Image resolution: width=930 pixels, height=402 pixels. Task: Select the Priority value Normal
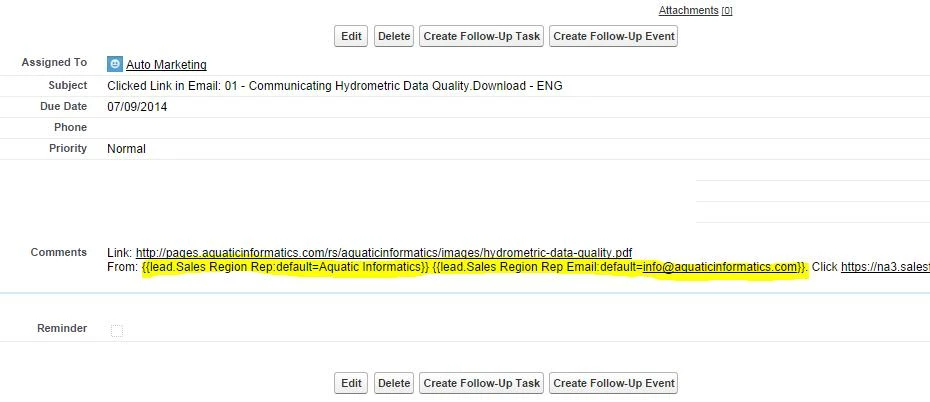(126, 149)
